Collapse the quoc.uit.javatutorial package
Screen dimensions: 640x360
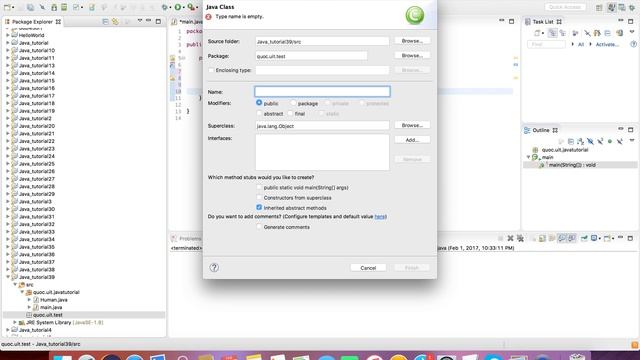pos(22,292)
